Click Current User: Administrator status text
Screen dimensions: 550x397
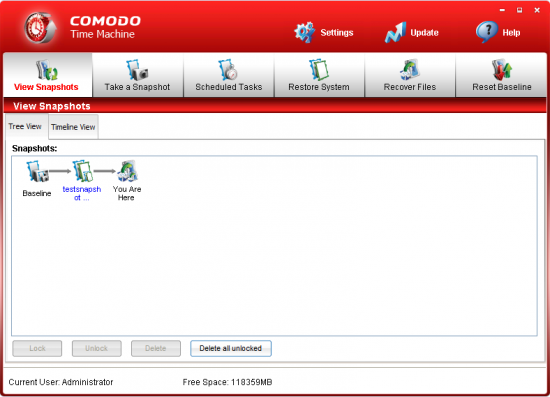pyautogui.click(x=61, y=382)
